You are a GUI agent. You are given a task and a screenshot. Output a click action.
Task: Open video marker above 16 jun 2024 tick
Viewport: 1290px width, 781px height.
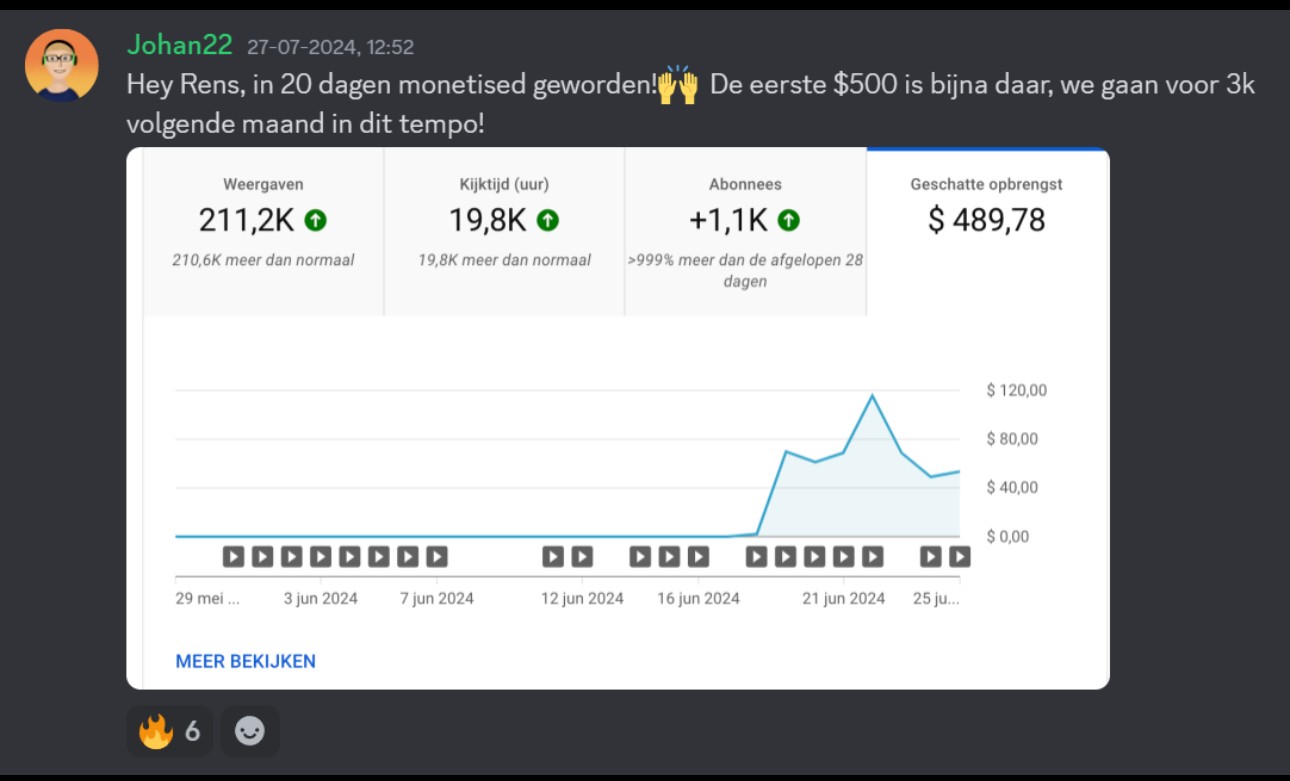tap(698, 557)
